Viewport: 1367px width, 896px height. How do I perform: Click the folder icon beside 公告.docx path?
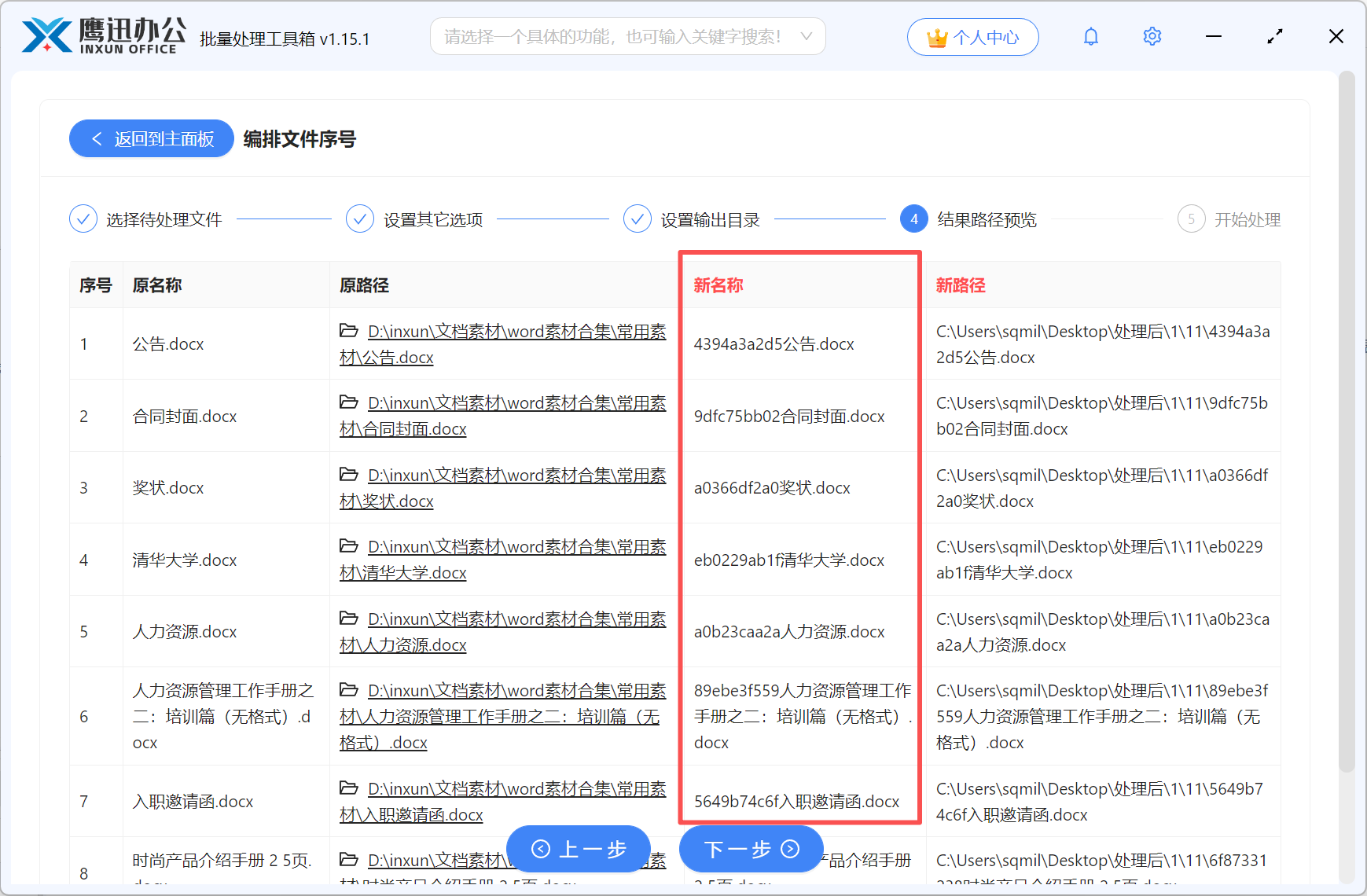click(349, 331)
